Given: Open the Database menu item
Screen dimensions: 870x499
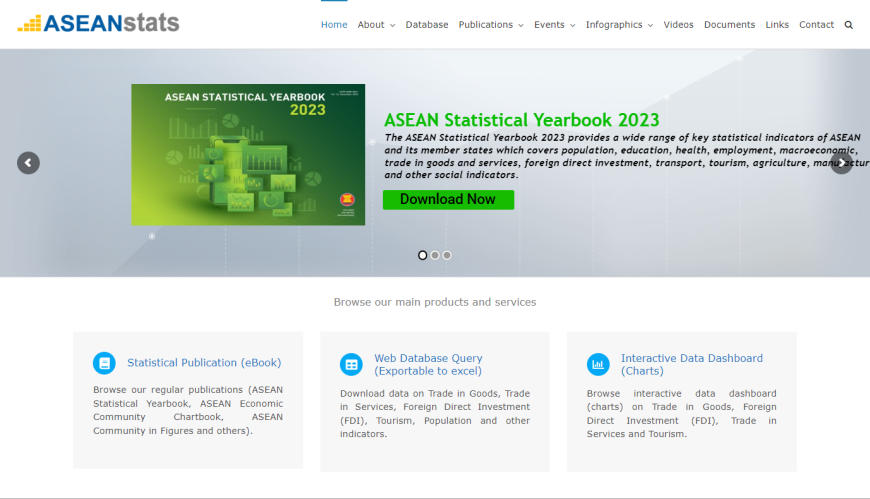Looking at the screenshot, I should (427, 25).
